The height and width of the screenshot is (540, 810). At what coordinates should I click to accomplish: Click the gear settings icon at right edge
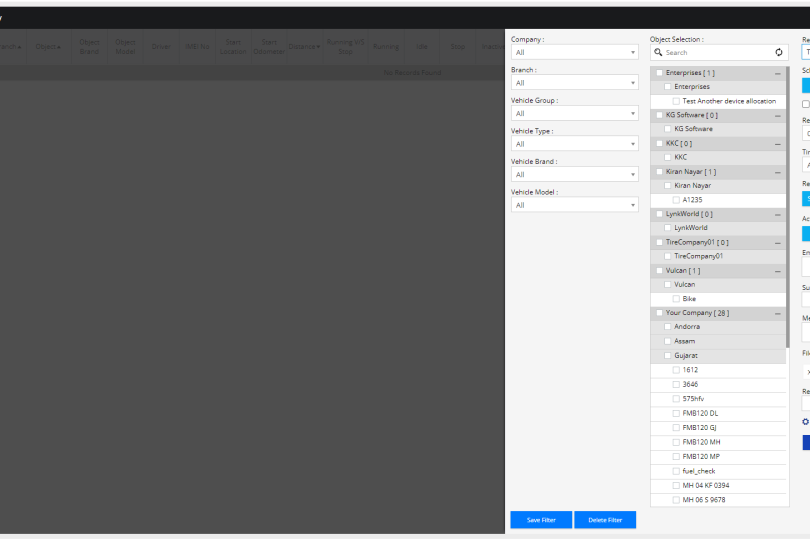(x=805, y=422)
